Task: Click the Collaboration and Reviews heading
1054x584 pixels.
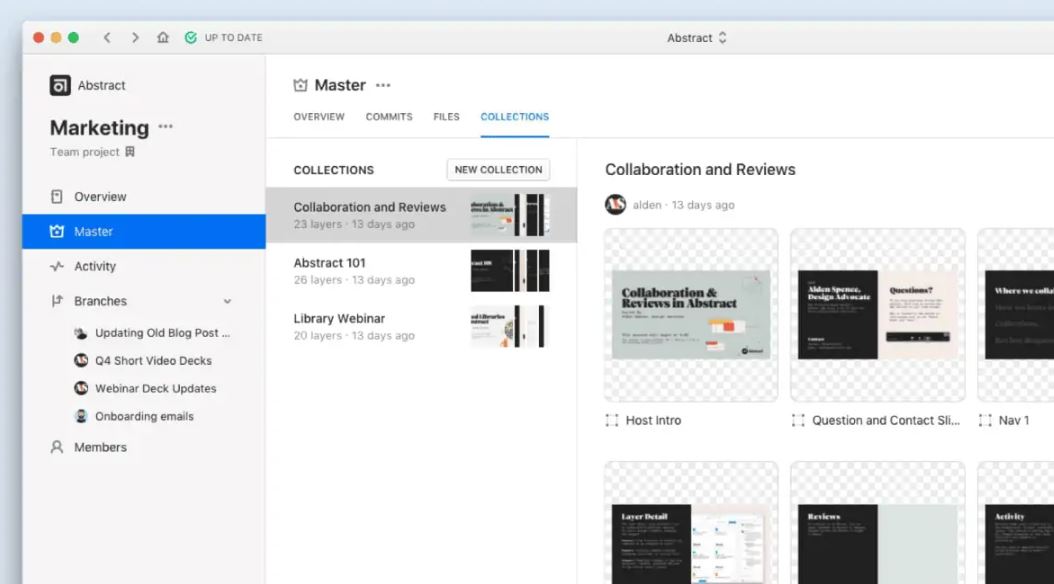Action: click(x=700, y=169)
